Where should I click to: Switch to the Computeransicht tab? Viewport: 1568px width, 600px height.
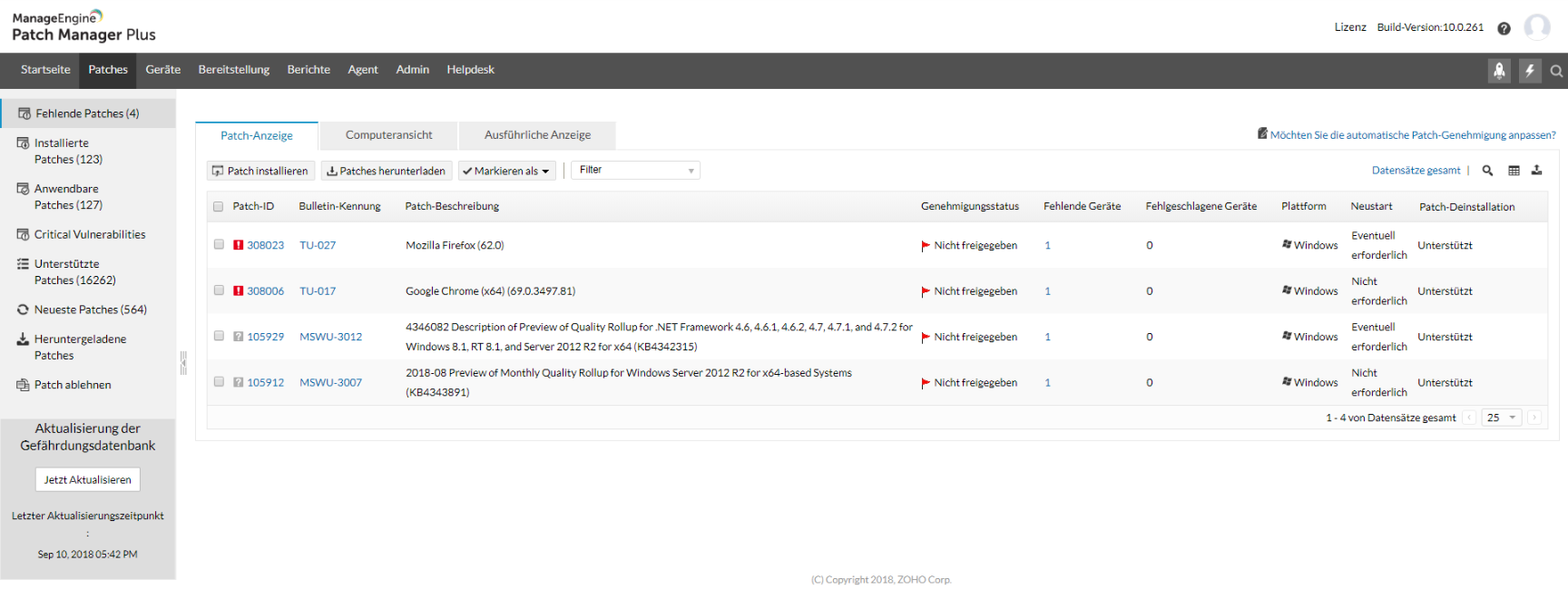pos(388,135)
